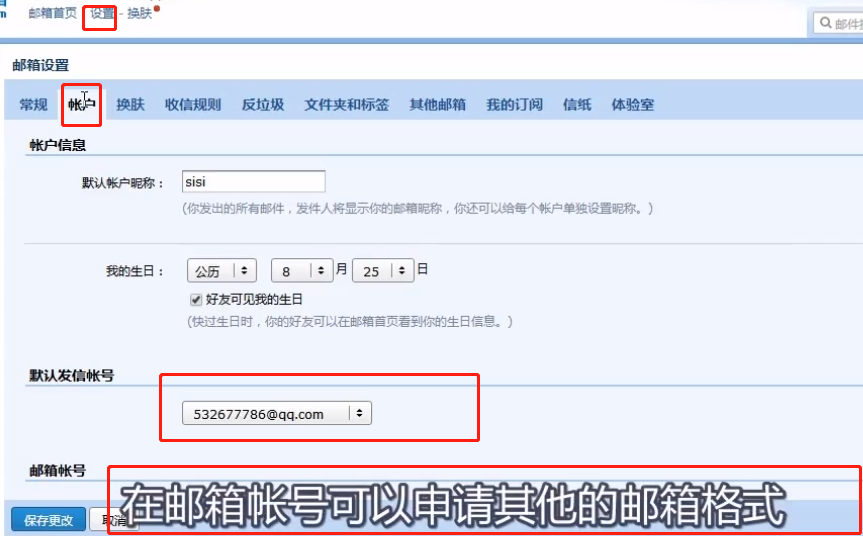Switch to the 我的订阅 tab
This screenshot has width=863, height=536.
[x=514, y=105]
